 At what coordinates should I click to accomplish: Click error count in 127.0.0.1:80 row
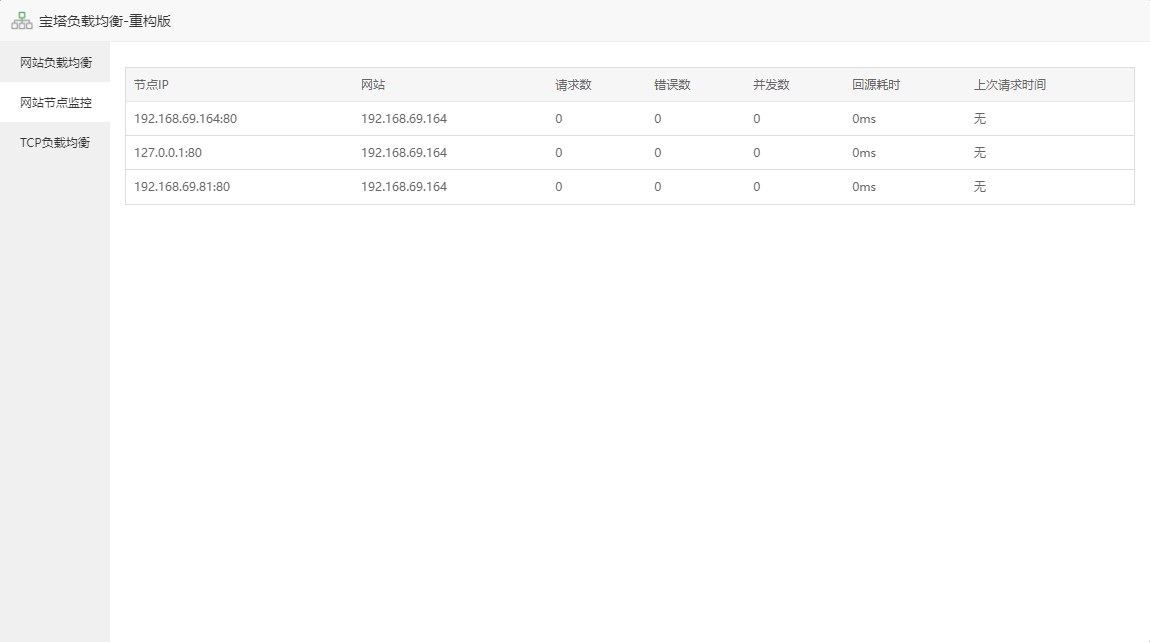tap(657, 153)
